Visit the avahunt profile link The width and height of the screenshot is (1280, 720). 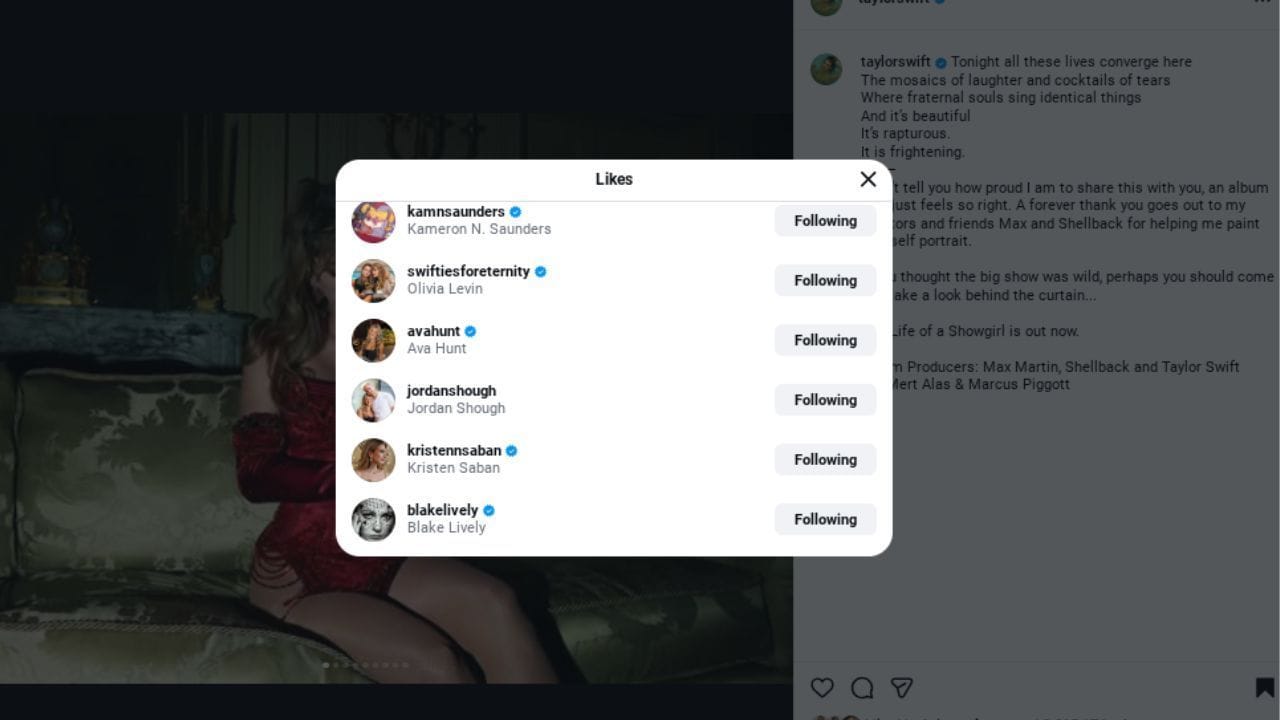[x=433, y=331]
